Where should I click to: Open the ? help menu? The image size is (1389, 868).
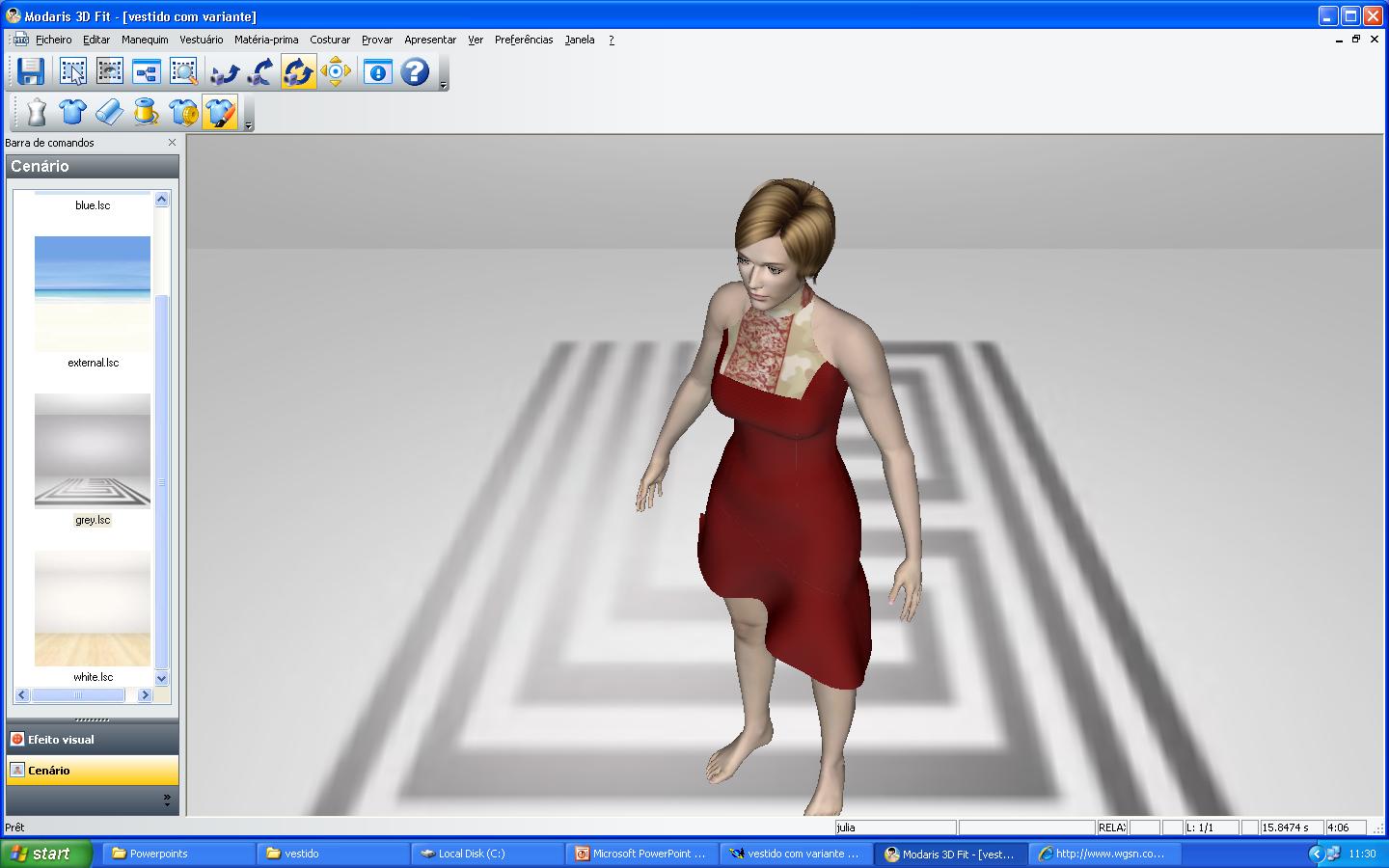tap(611, 40)
